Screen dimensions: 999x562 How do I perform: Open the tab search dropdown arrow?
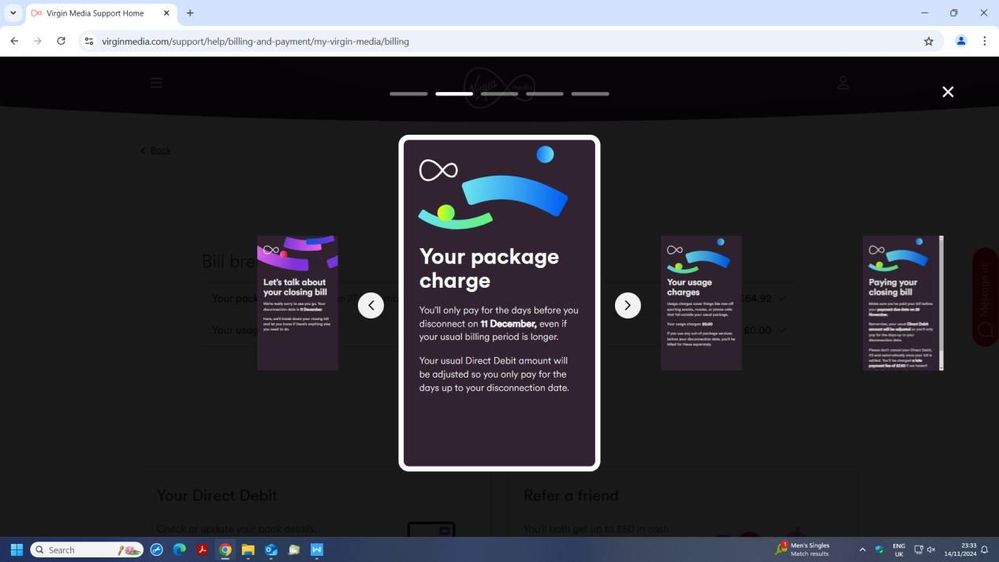[x=13, y=13]
